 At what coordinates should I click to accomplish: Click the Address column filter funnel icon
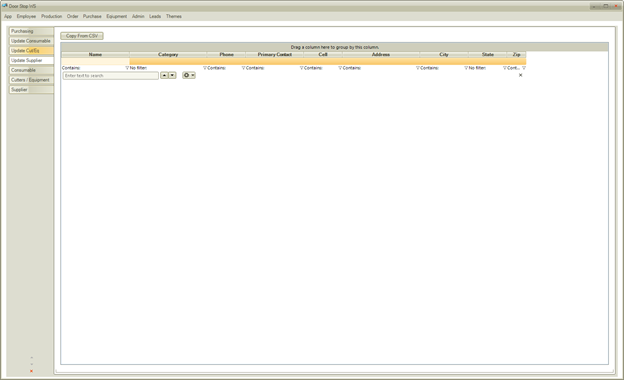click(418, 68)
